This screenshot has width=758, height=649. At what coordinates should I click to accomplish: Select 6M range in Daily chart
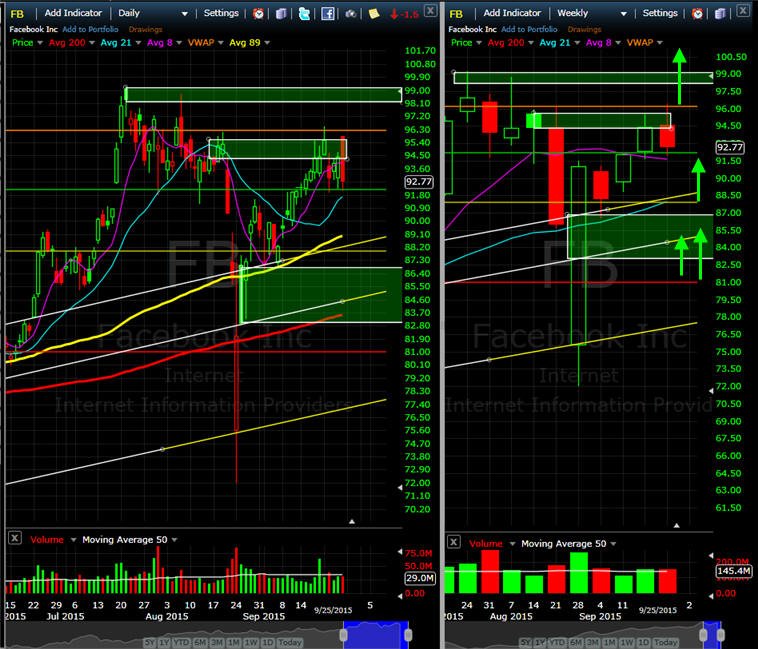tap(200, 642)
